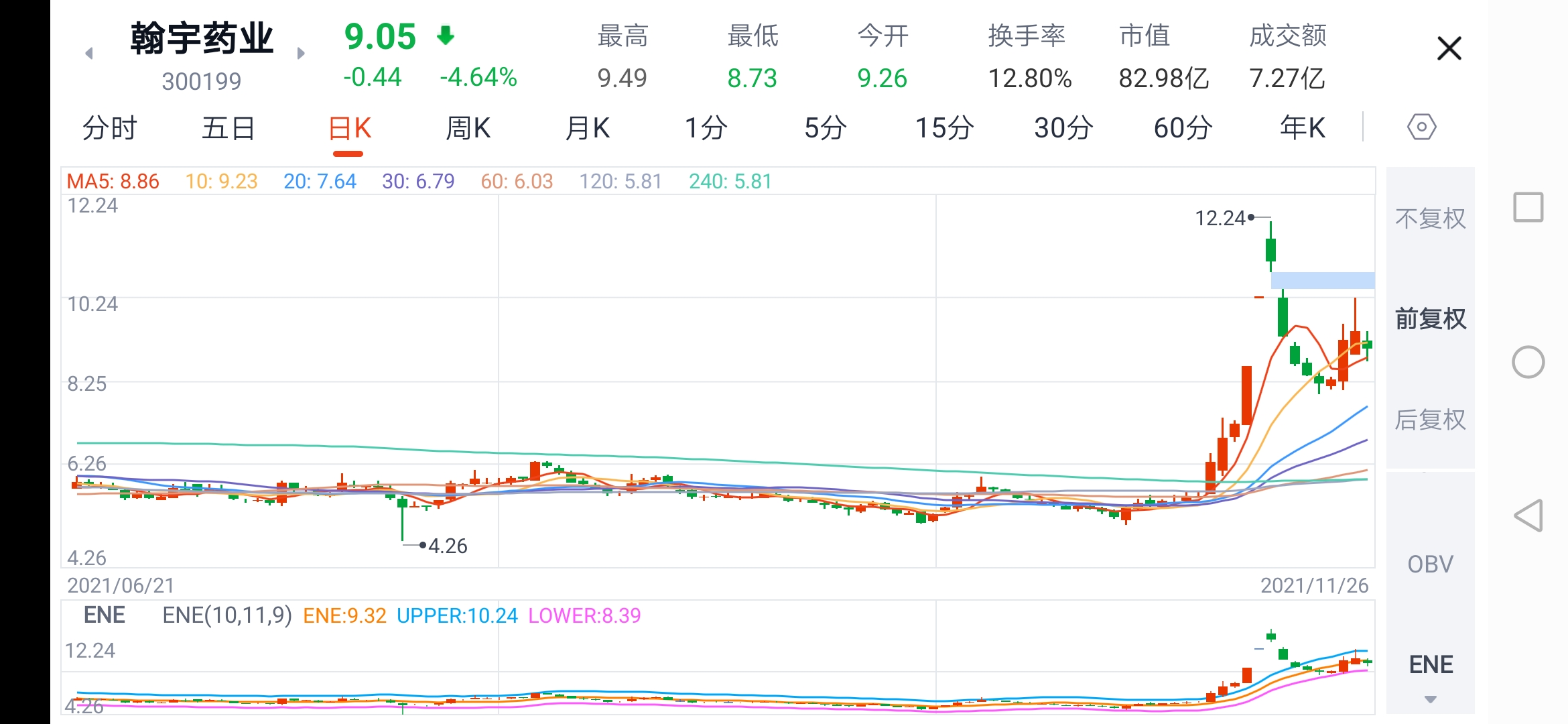Tap UPPER:10.24 value label

457,615
